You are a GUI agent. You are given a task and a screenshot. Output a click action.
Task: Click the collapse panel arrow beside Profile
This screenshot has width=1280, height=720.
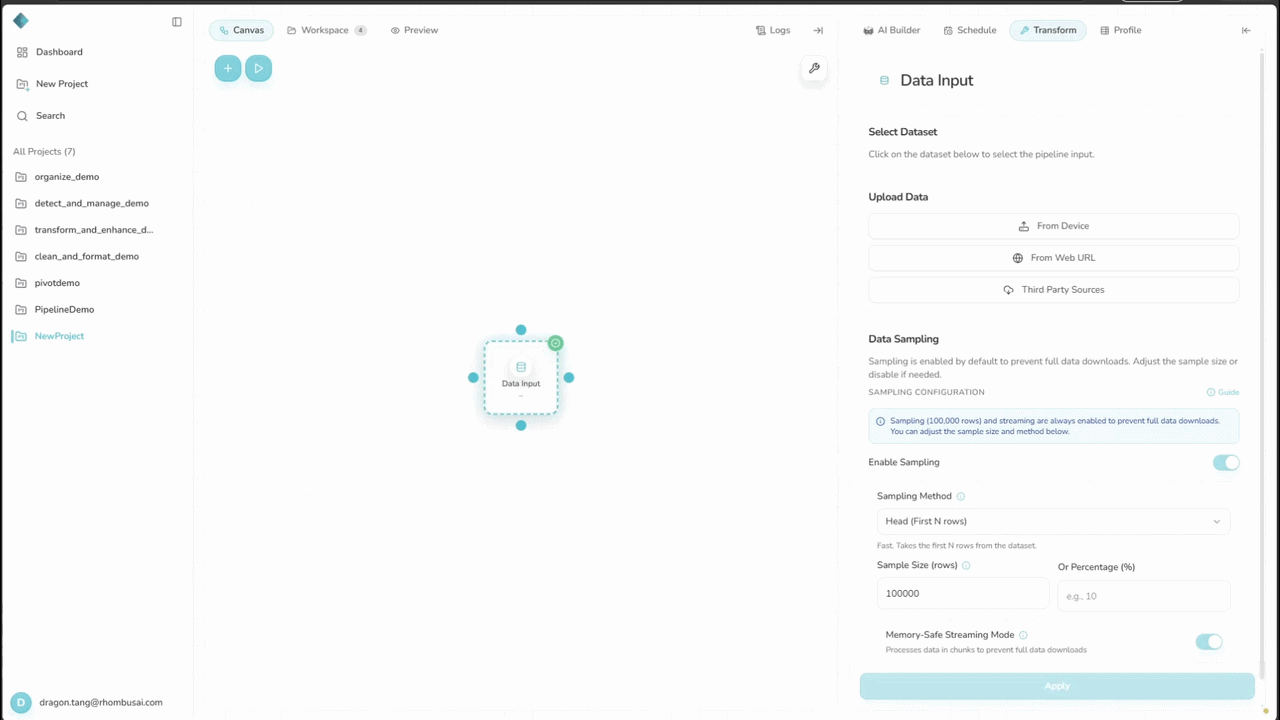[x=1246, y=30]
